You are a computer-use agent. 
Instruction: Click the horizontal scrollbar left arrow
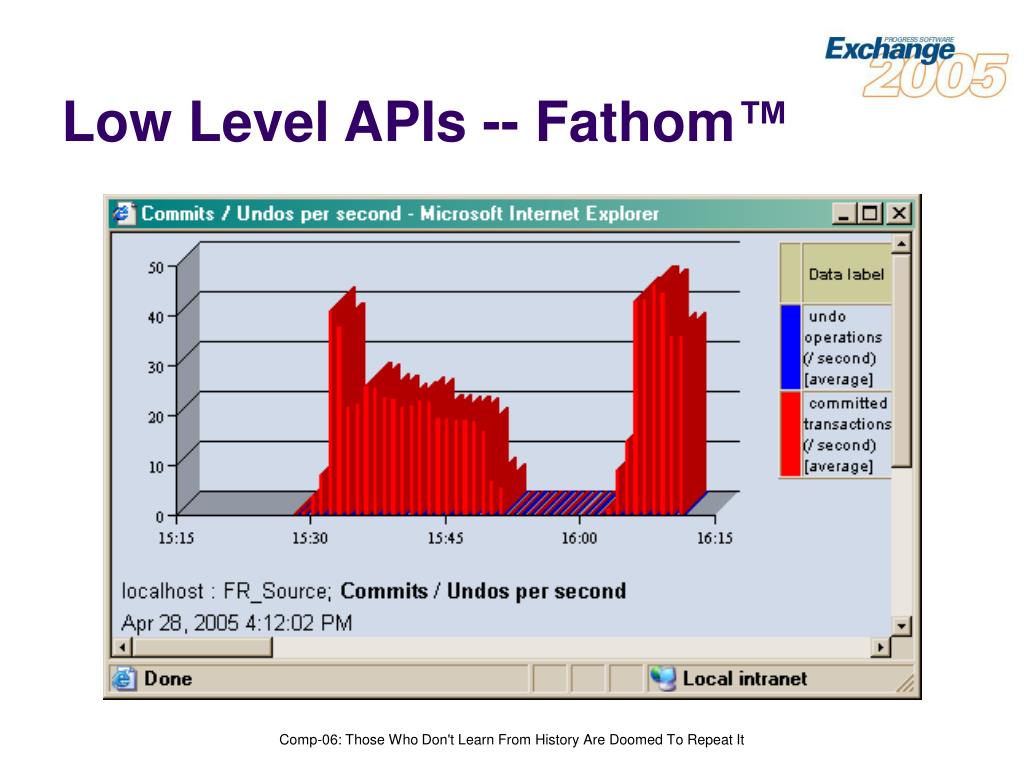122,647
